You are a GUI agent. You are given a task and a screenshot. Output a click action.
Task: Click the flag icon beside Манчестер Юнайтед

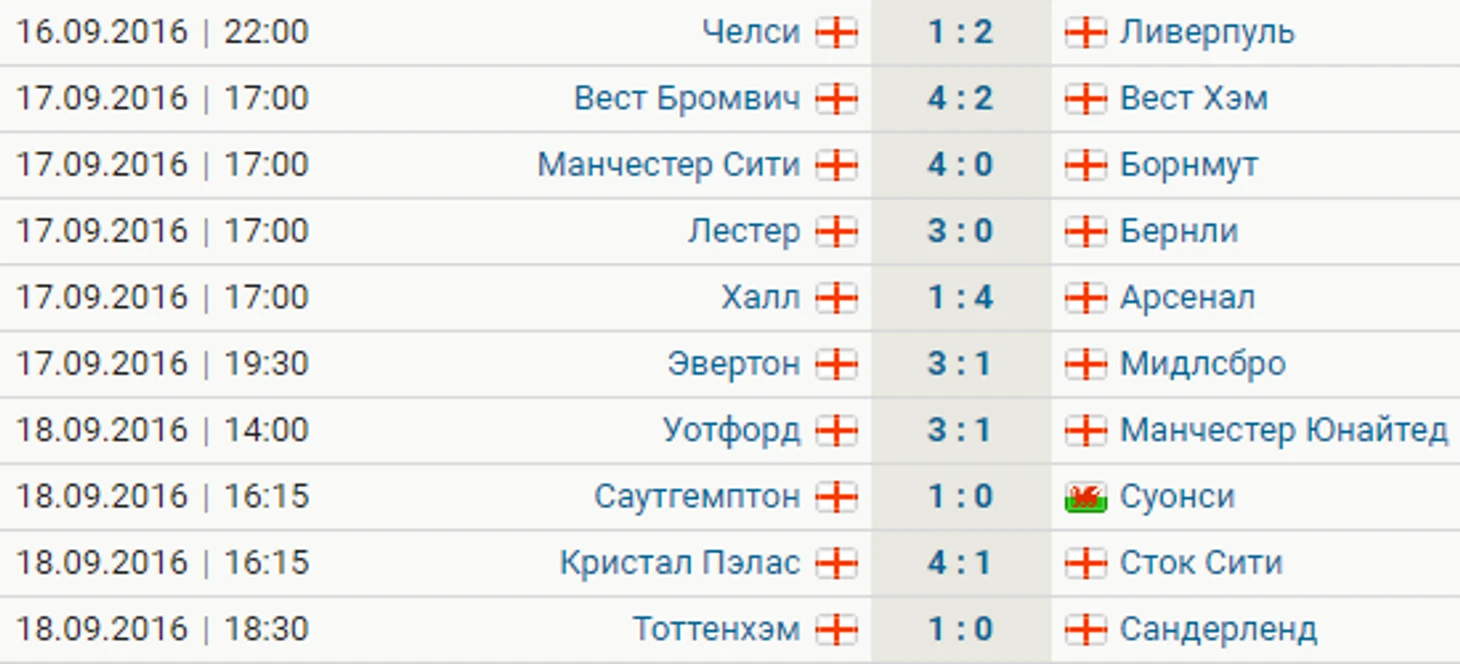[1086, 430]
